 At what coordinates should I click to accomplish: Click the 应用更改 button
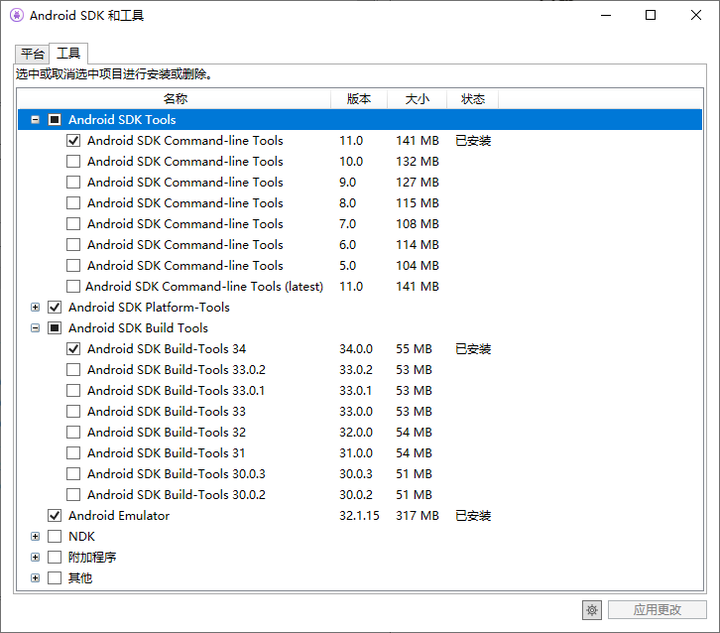point(657,610)
